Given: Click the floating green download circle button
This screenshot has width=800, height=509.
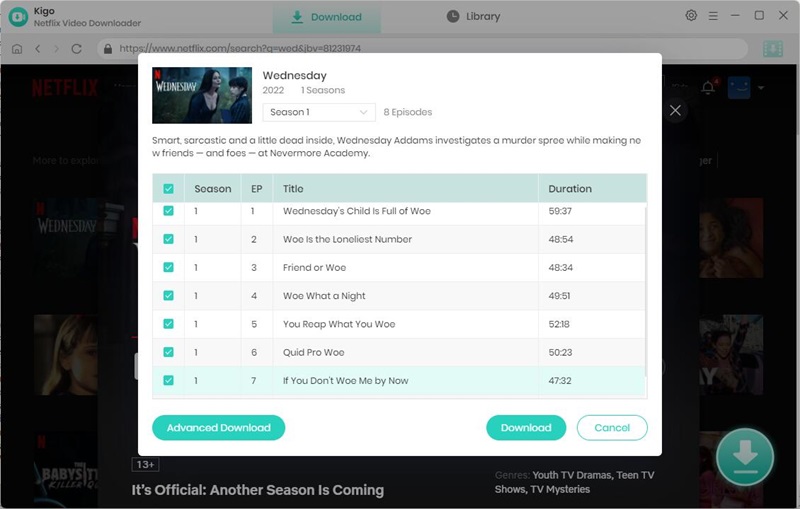Looking at the screenshot, I should pyautogui.click(x=745, y=457).
